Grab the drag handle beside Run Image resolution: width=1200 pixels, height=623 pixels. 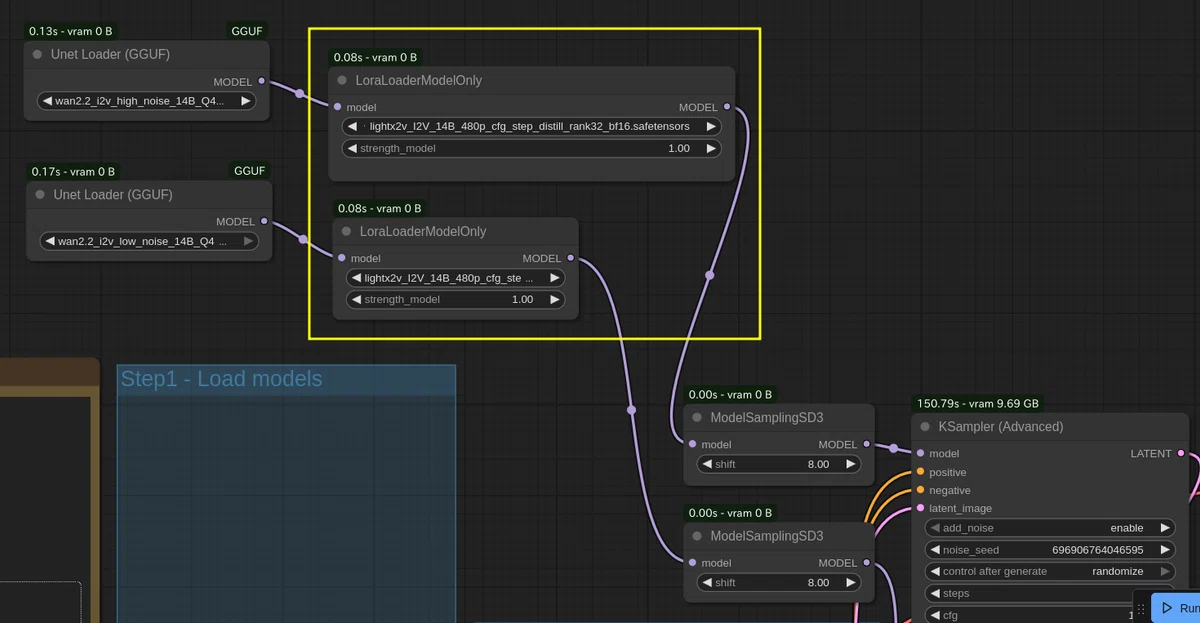[1141, 608]
